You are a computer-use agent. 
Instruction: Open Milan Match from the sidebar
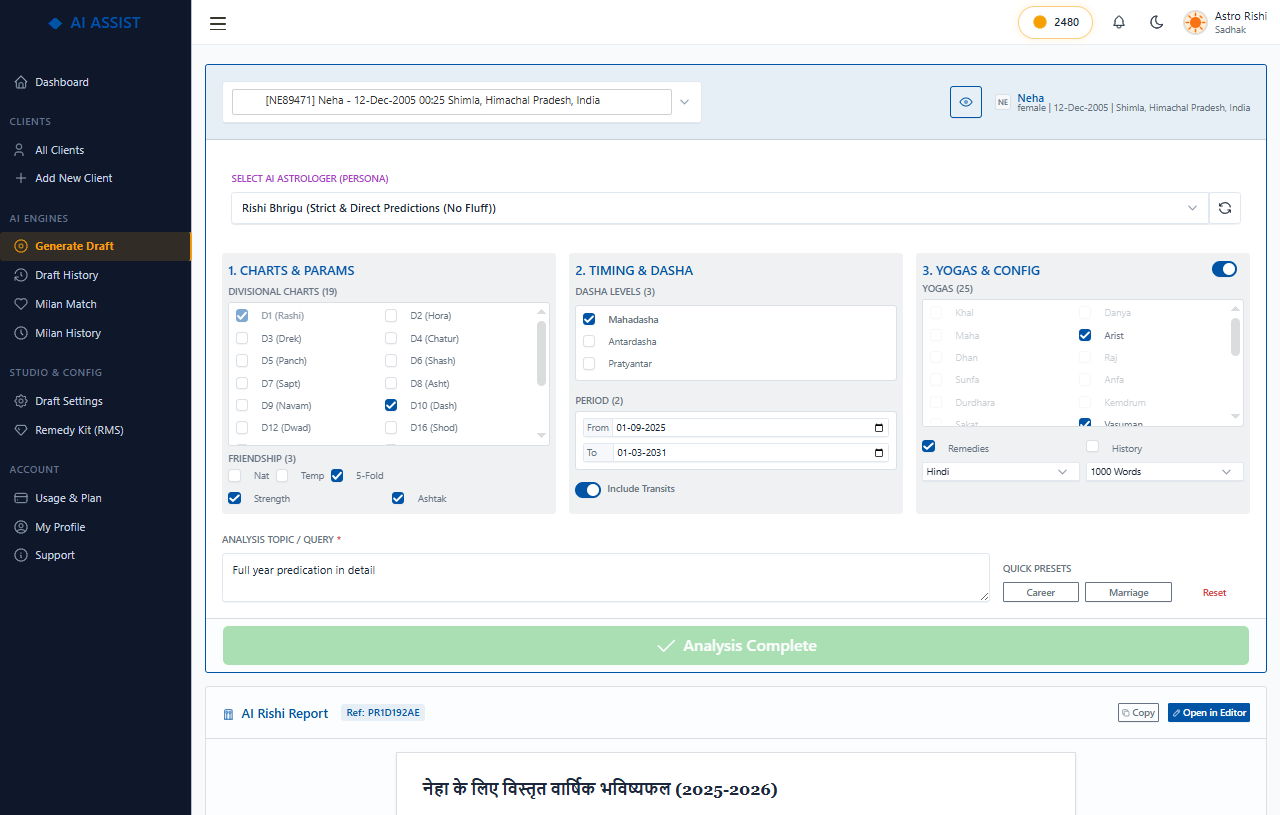coord(66,303)
